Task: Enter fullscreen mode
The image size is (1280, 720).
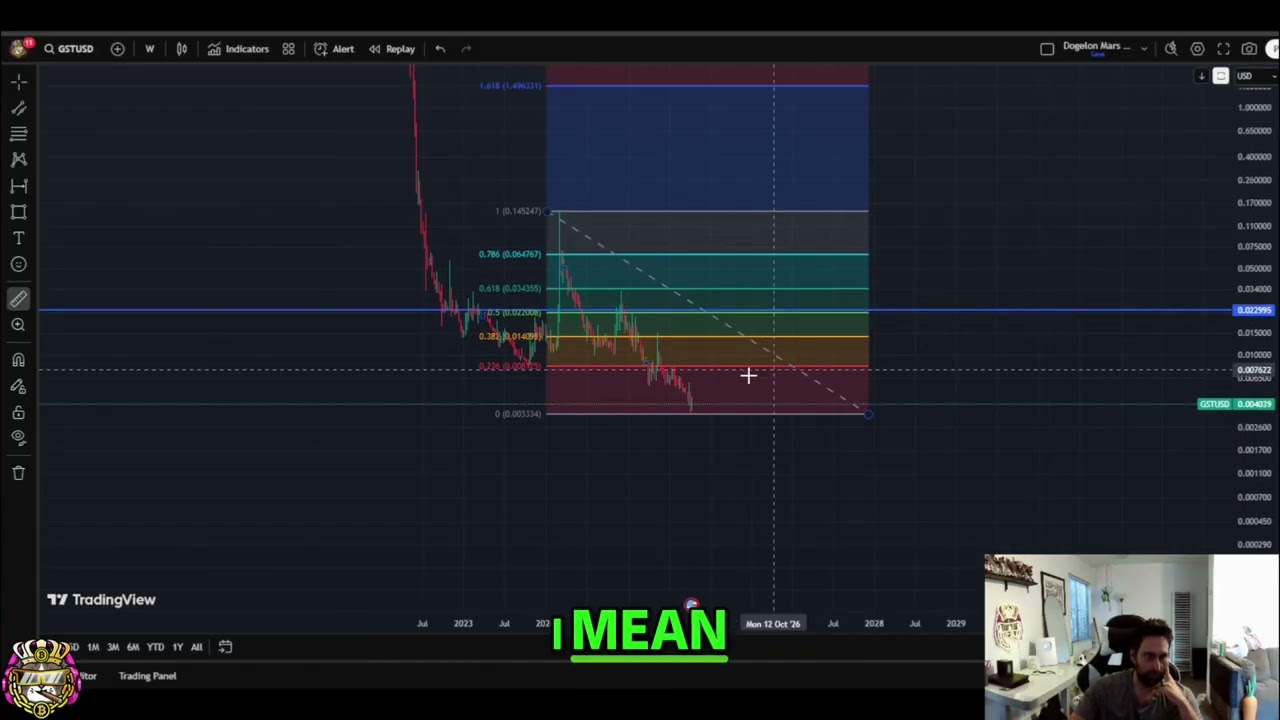Action: (x=1223, y=49)
